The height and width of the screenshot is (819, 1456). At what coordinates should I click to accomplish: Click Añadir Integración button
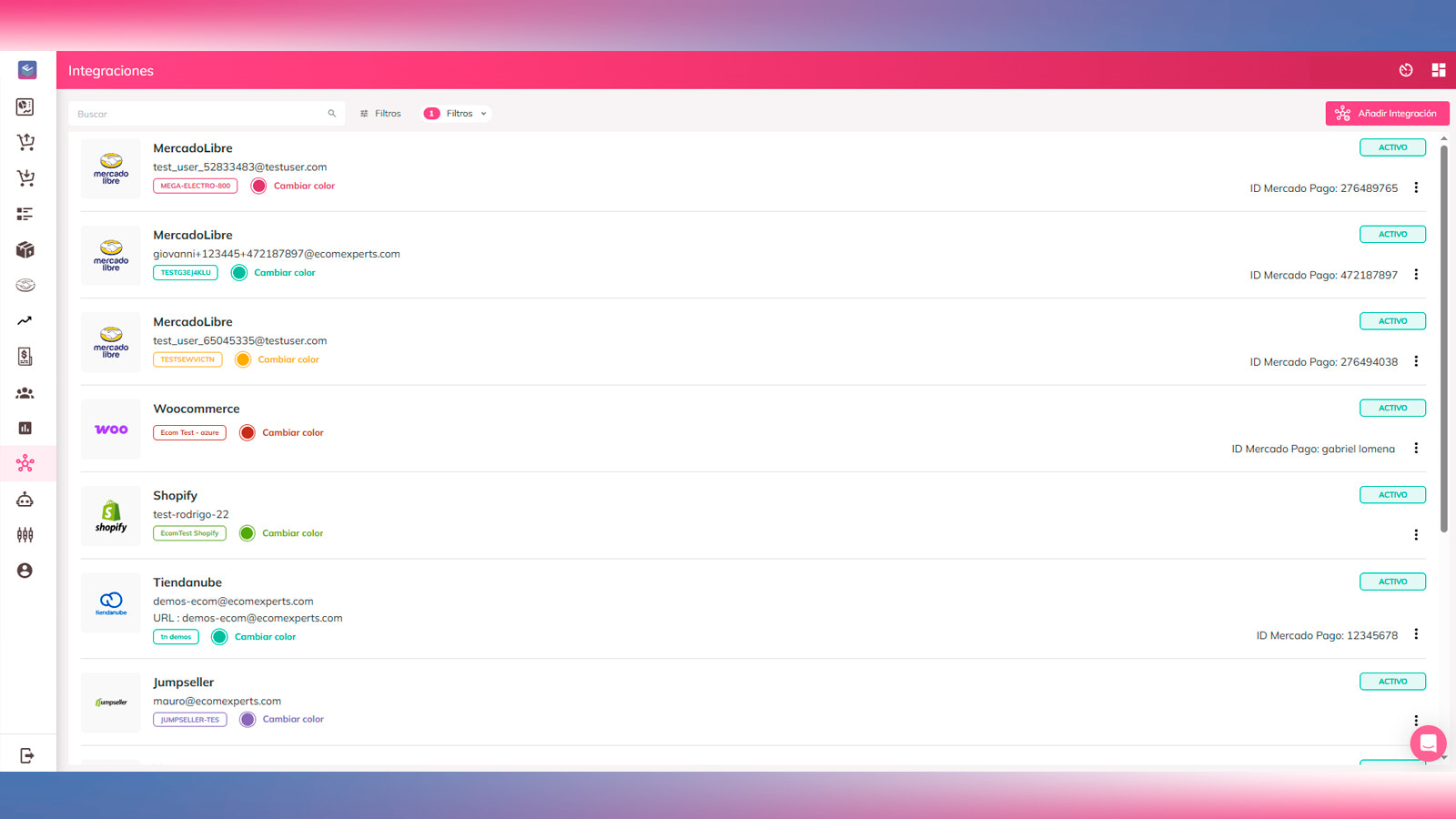pyautogui.click(x=1387, y=114)
